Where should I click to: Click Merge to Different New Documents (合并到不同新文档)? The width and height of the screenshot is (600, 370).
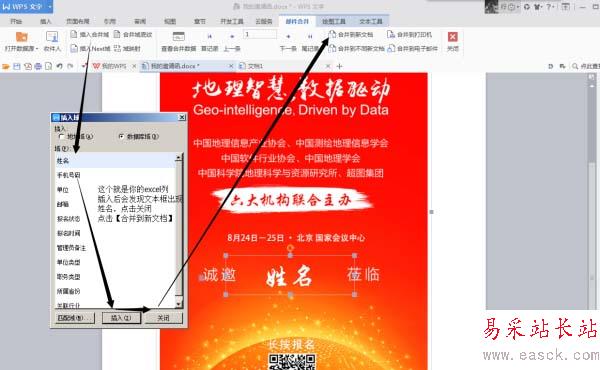click(356, 49)
